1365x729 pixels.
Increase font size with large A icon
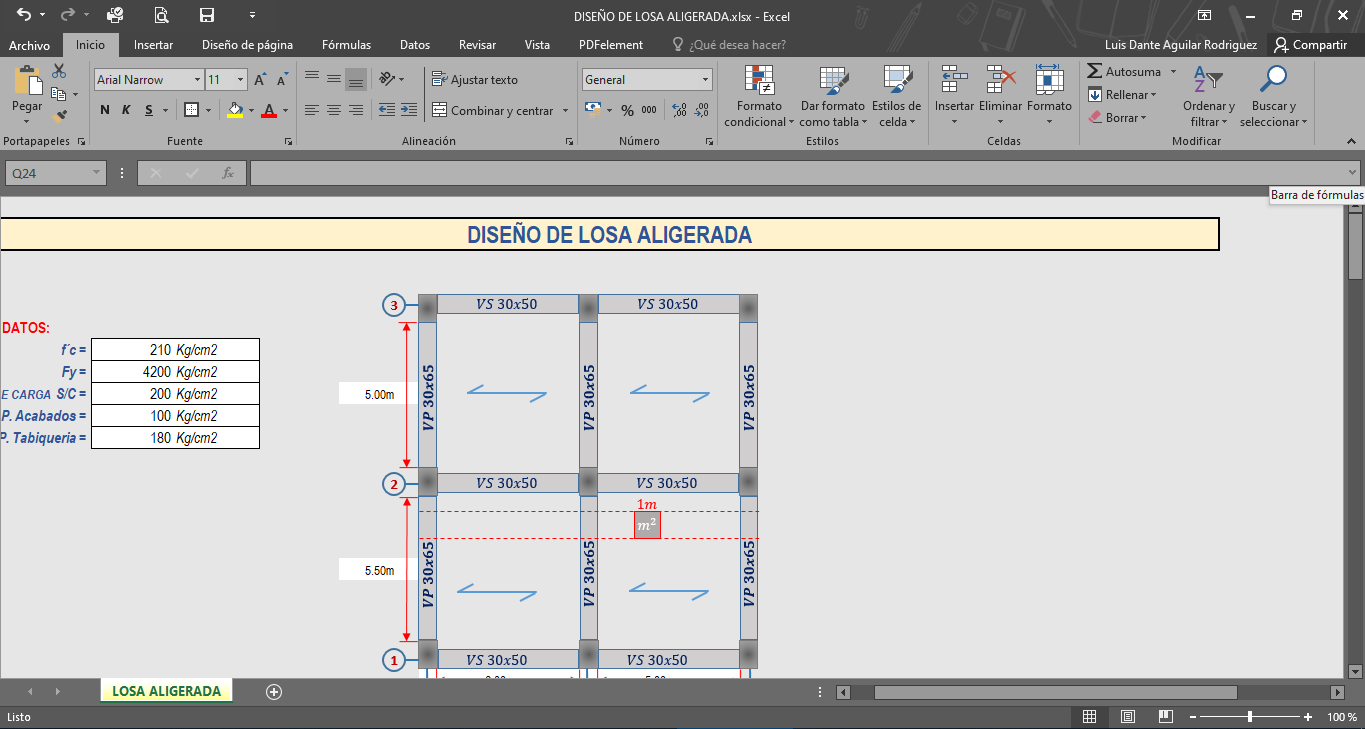coord(260,80)
